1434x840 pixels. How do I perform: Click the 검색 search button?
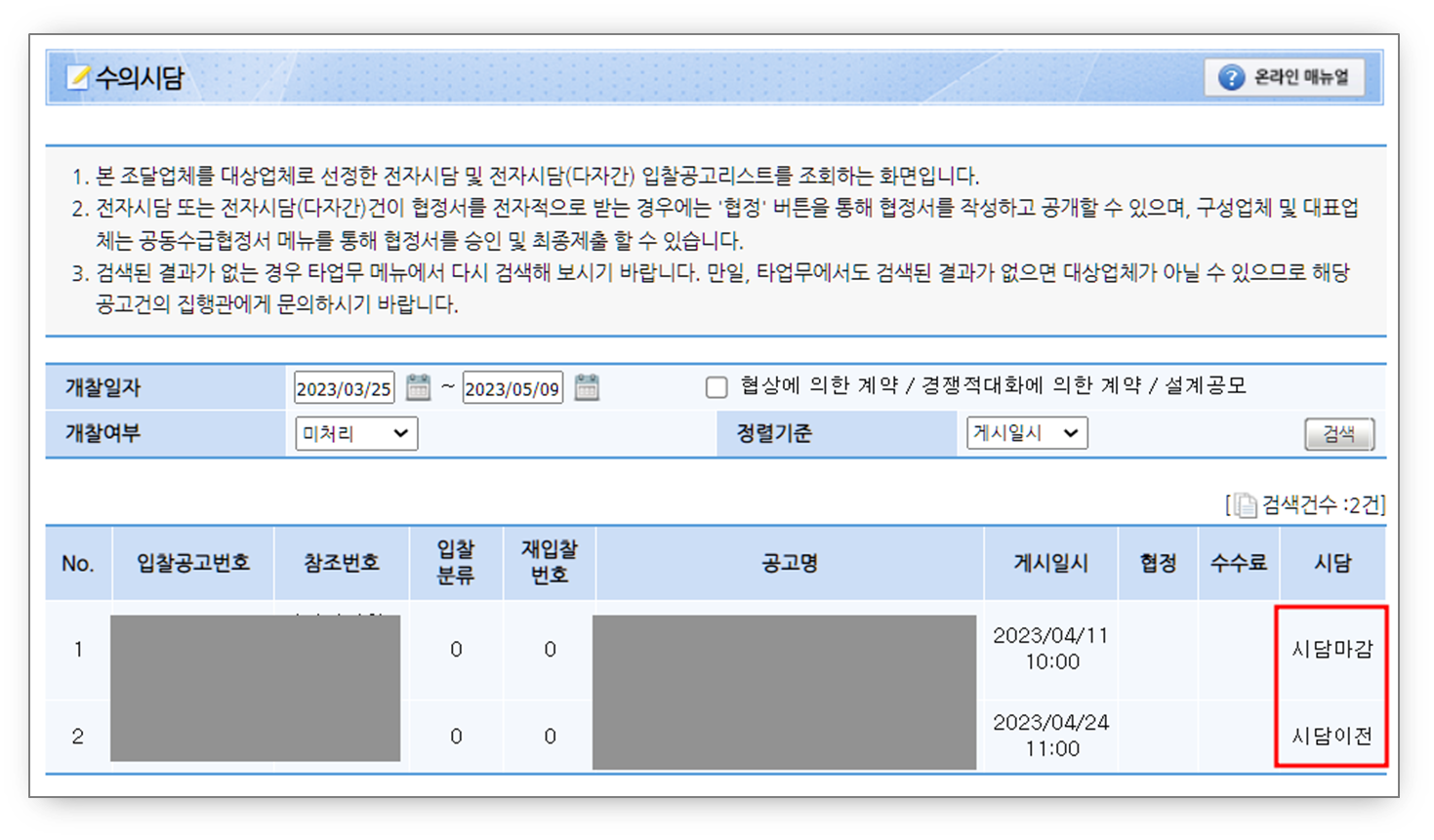1339,433
